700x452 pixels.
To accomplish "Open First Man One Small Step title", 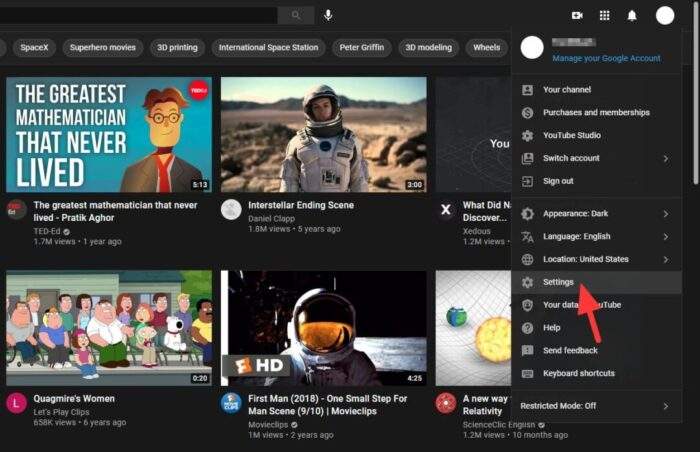I will pyautogui.click(x=328, y=405).
